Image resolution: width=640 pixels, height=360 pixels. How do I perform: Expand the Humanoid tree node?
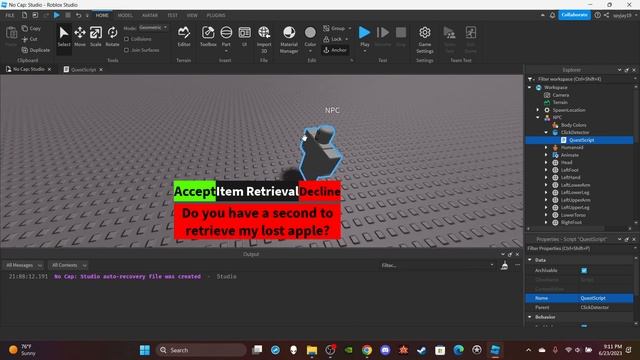[x=546, y=147]
